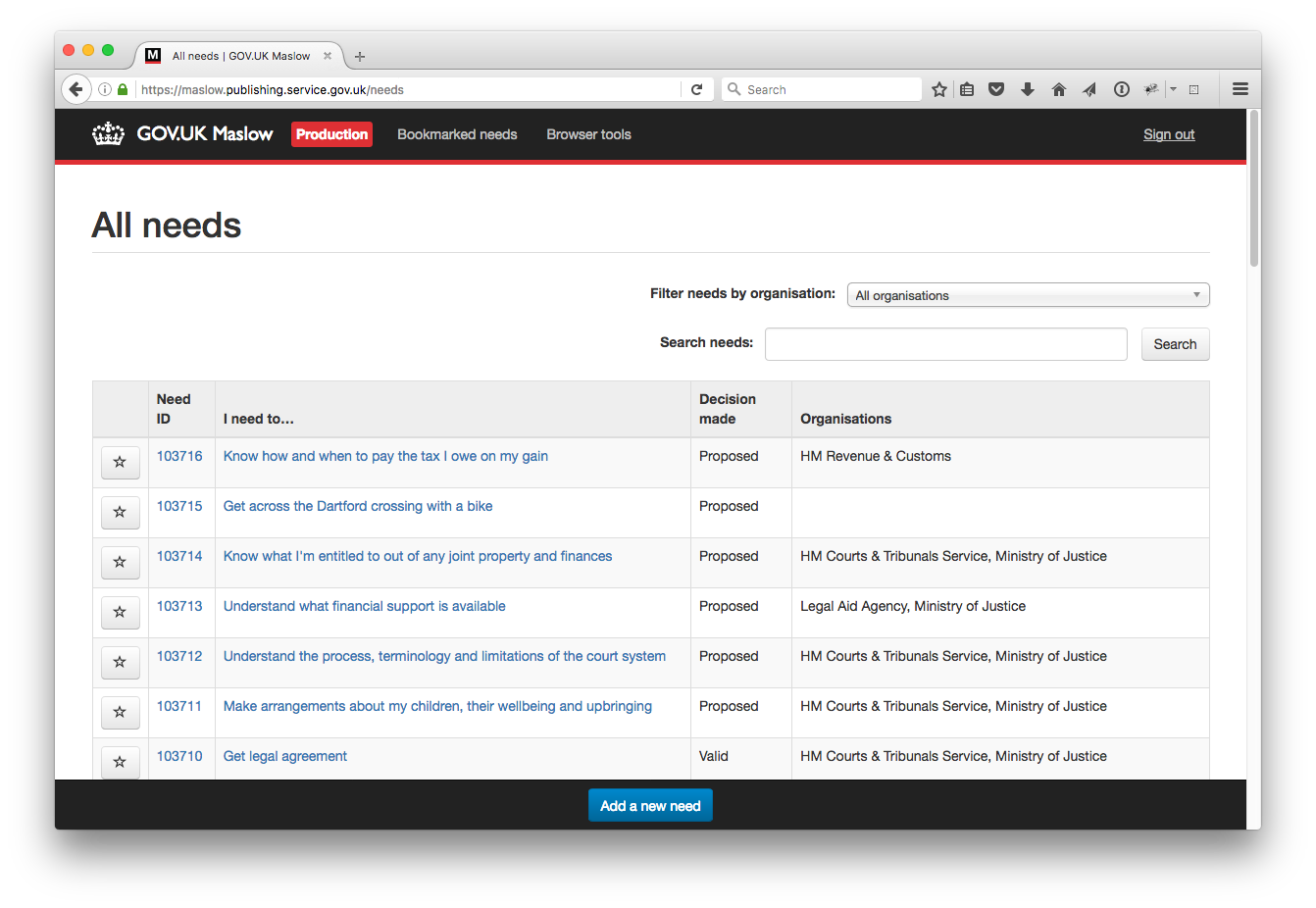Select the All needs browser tab
The height and width of the screenshot is (908, 1316).
click(x=239, y=56)
